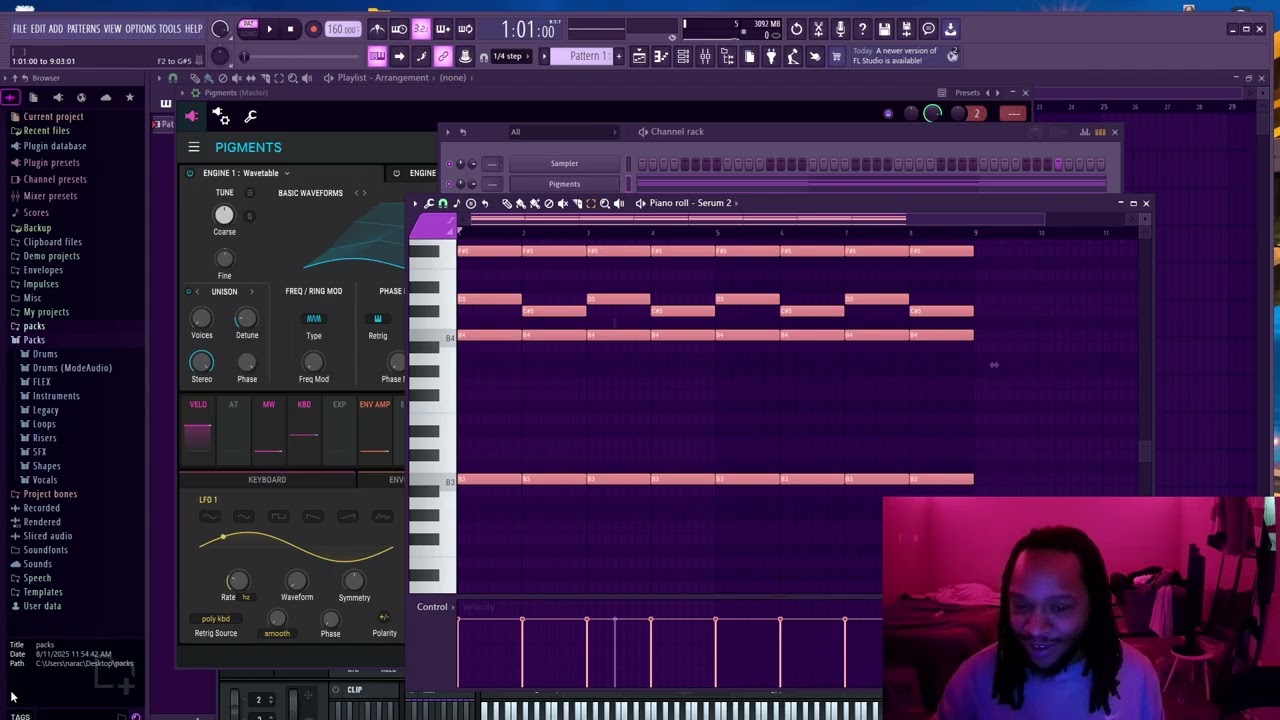This screenshot has height=720, width=1280.
Task: Toggle wait for input icon
Action: pos(399,29)
